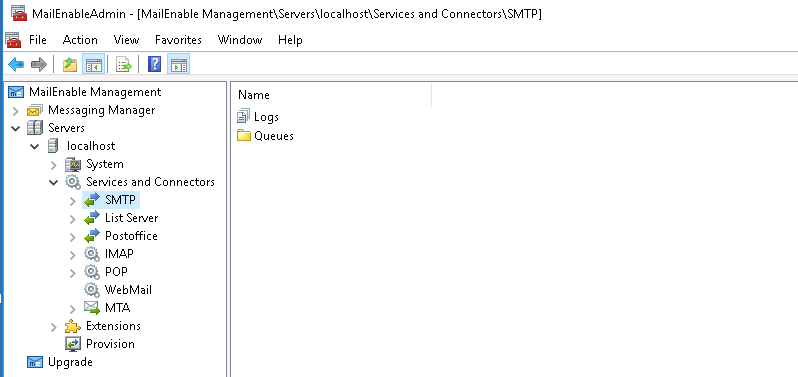Screen dimensions: 798x377
Task: Click the Postoffice arrows icon
Action: [92, 236]
